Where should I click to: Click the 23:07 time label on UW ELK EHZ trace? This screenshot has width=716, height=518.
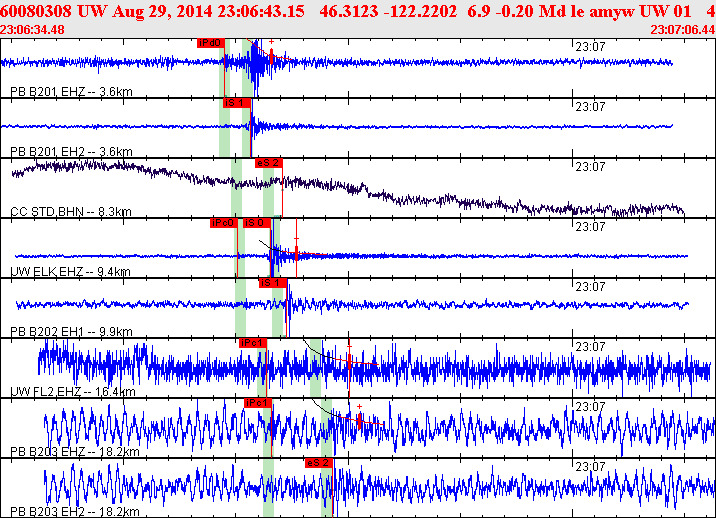click(x=590, y=227)
